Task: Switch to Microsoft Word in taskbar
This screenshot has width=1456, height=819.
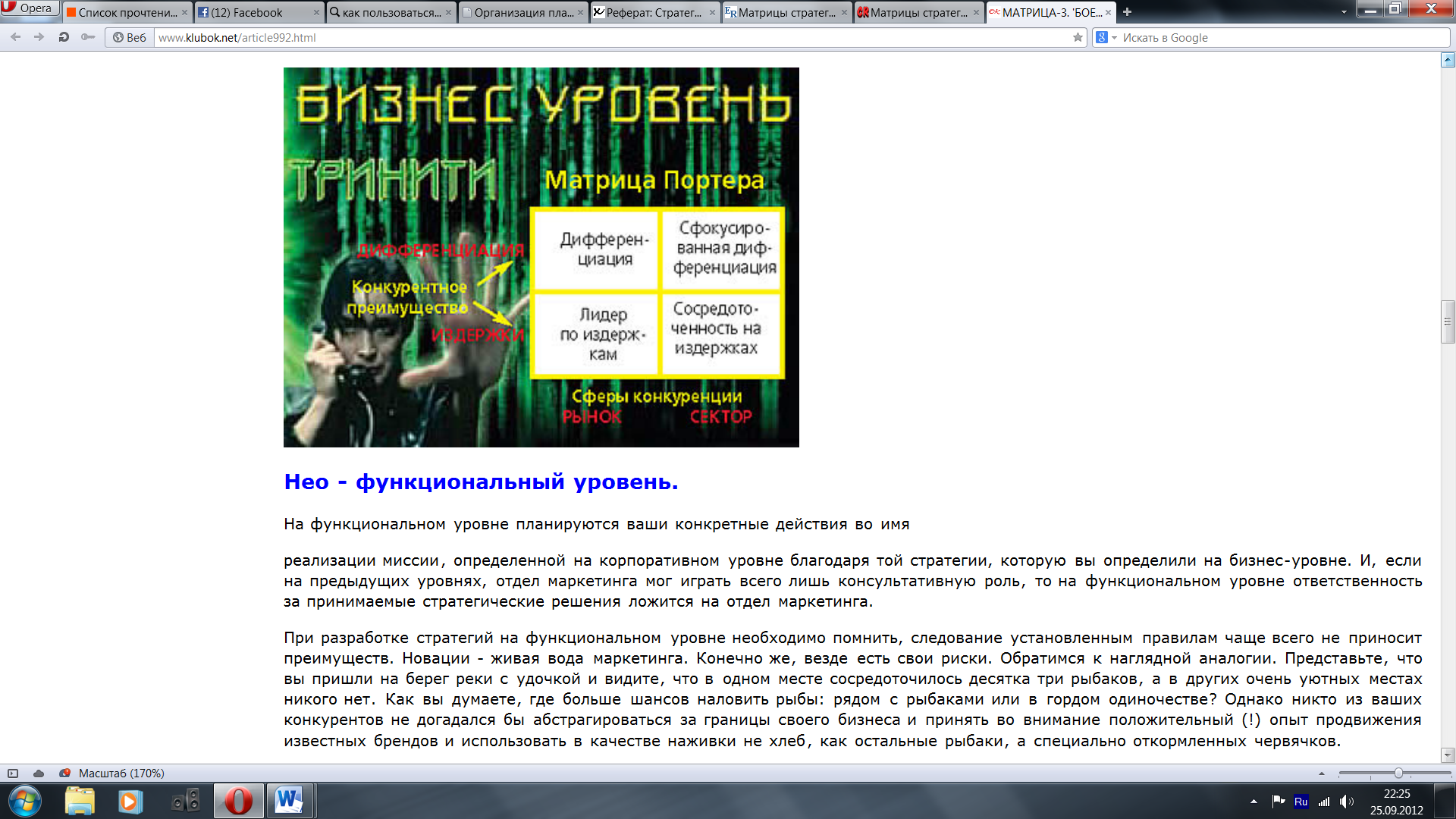Action: tap(289, 801)
